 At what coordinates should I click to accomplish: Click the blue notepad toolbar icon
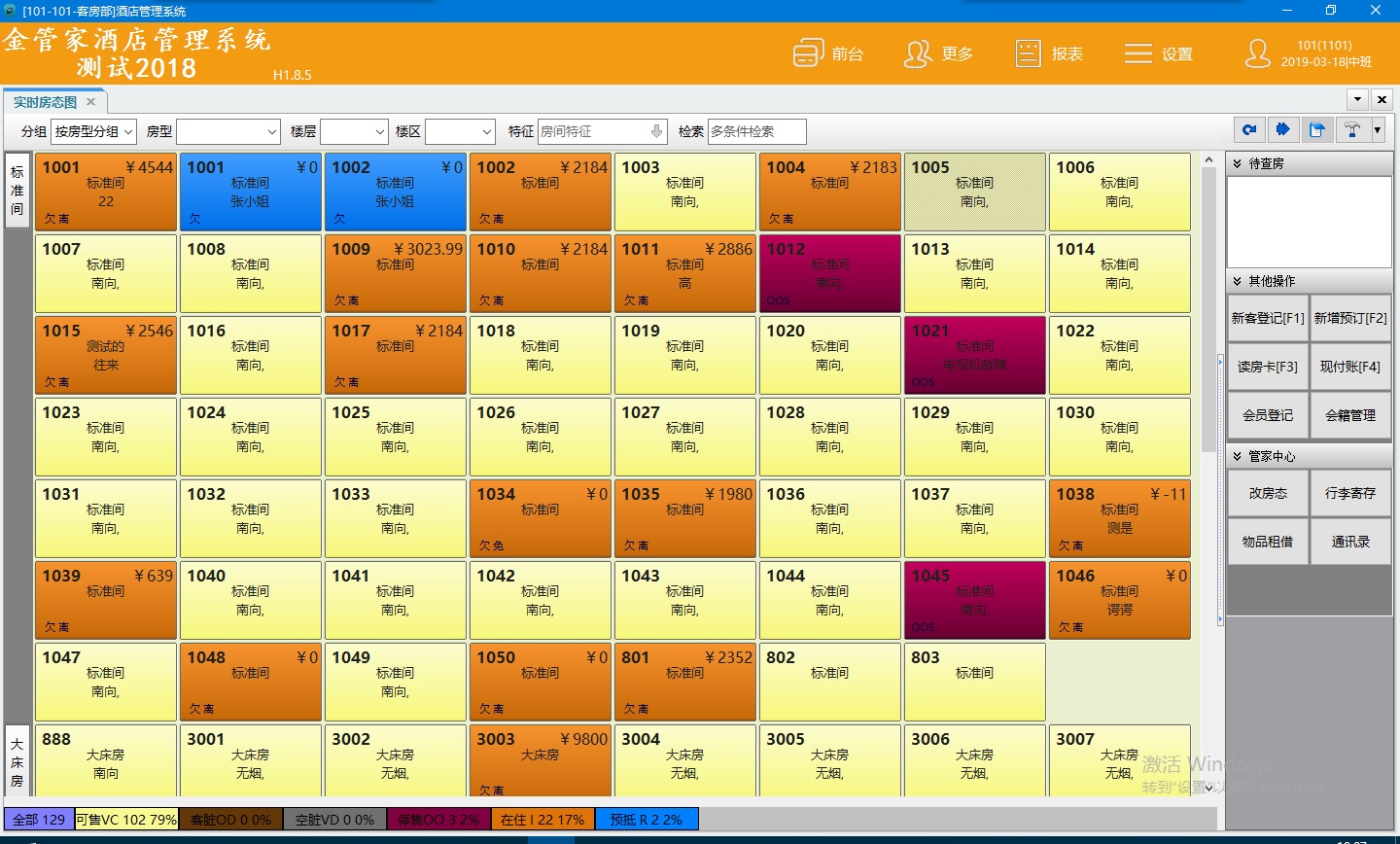[x=1316, y=130]
